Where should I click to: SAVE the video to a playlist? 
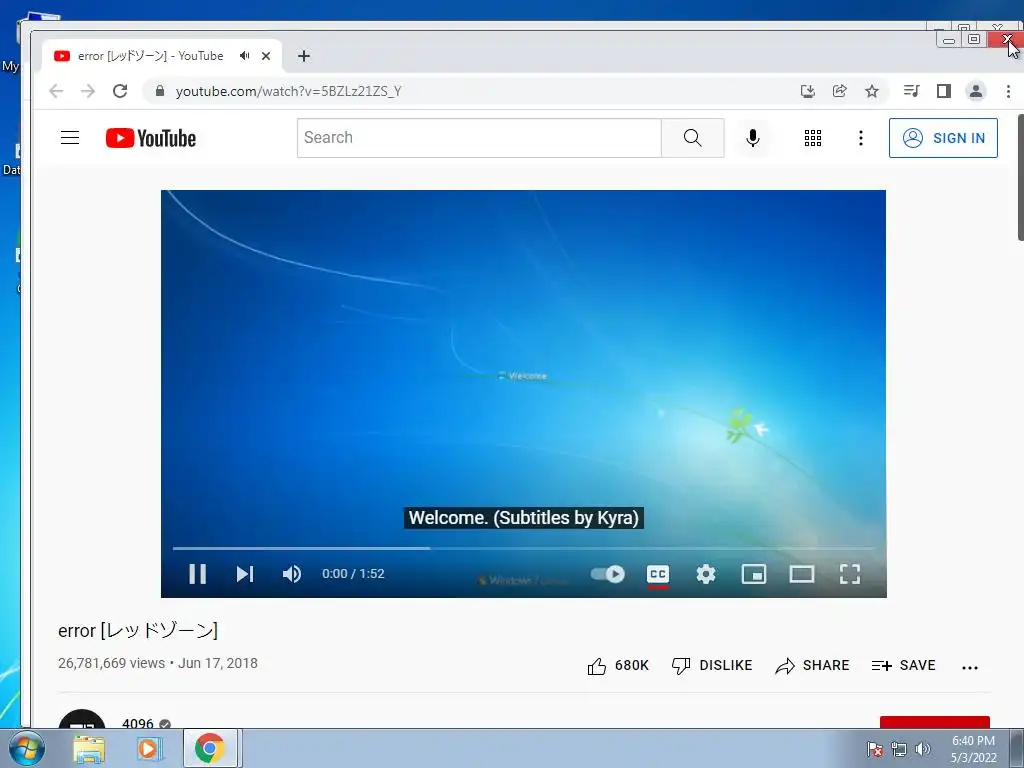pyautogui.click(x=903, y=665)
